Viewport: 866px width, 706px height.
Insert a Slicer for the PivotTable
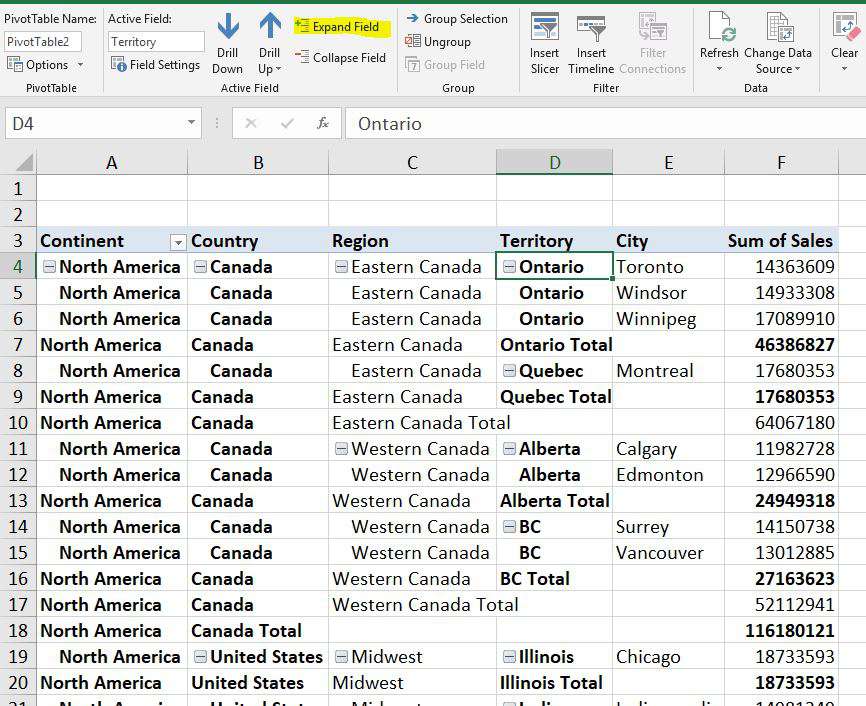click(x=544, y=40)
